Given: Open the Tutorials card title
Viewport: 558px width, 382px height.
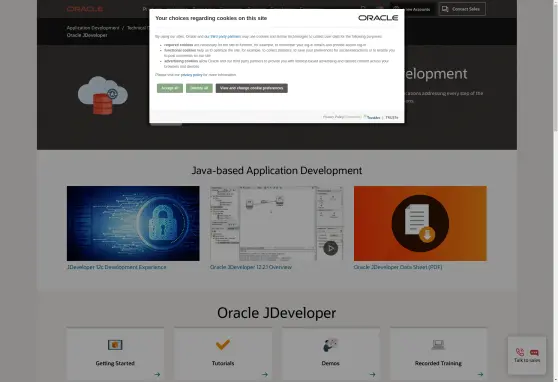Looking at the screenshot, I should (x=223, y=363).
